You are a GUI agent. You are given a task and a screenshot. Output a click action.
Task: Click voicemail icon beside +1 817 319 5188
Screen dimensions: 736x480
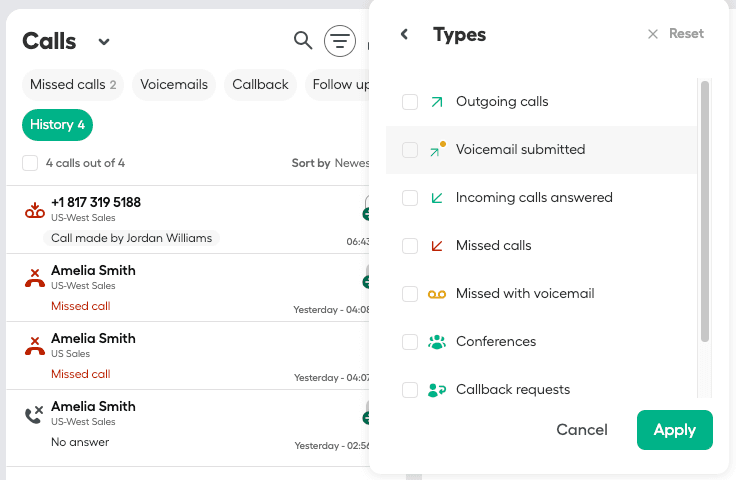point(34,210)
